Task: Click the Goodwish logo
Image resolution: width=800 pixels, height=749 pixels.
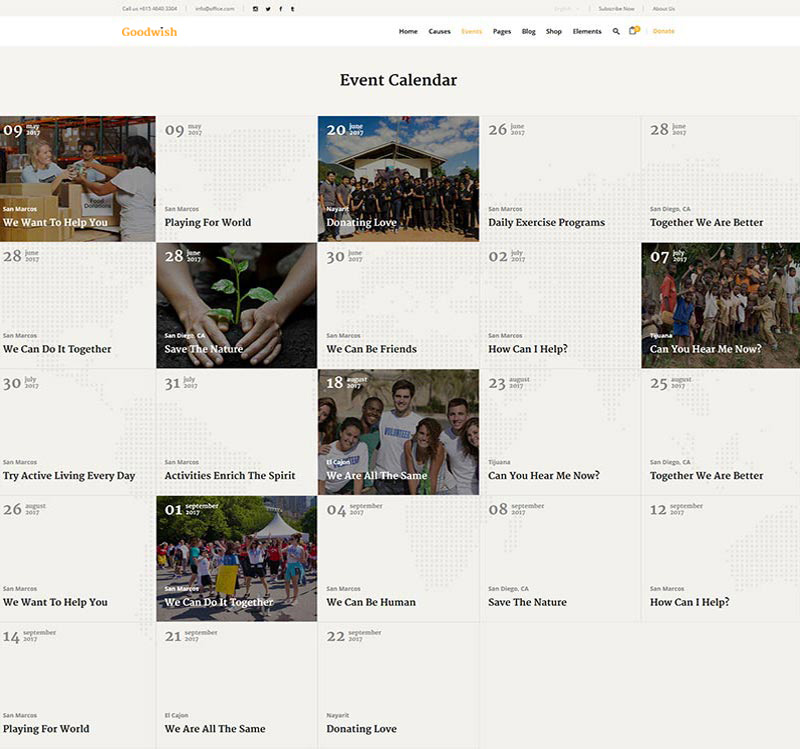Action: pyautogui.click(x=149, y=31)
